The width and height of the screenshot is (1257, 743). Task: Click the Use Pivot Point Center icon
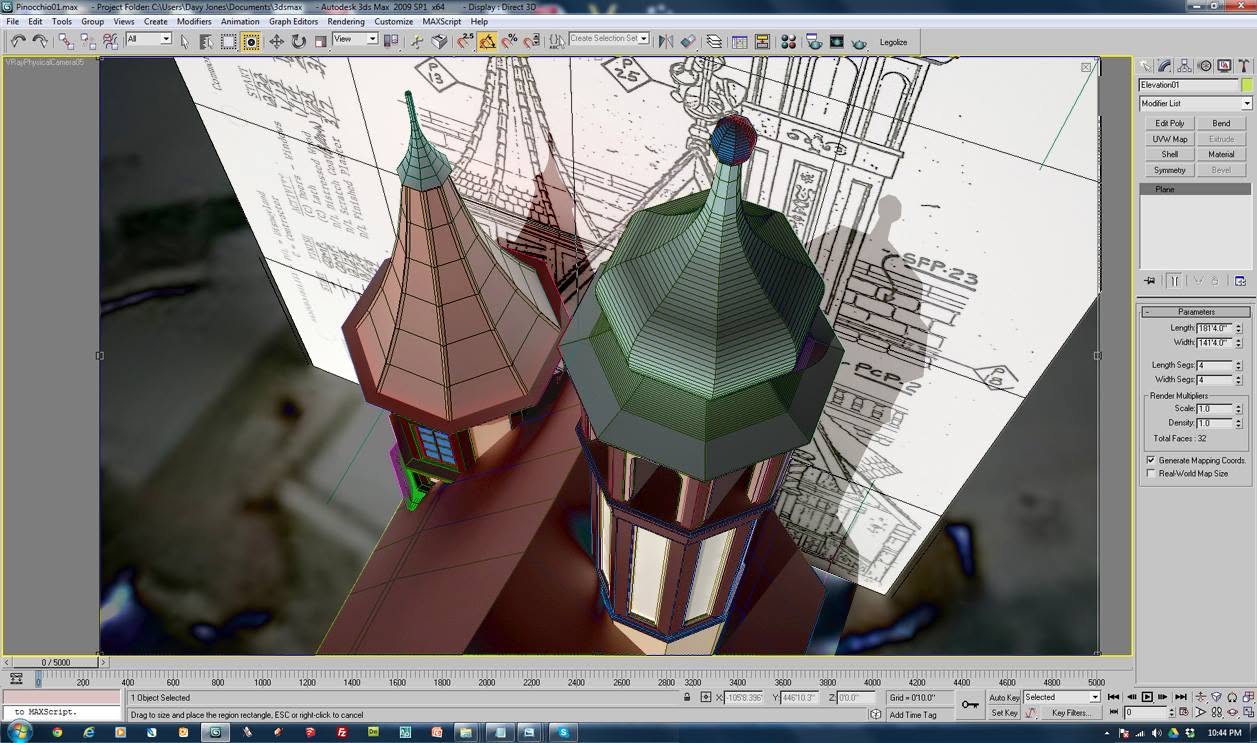[391, 41]
